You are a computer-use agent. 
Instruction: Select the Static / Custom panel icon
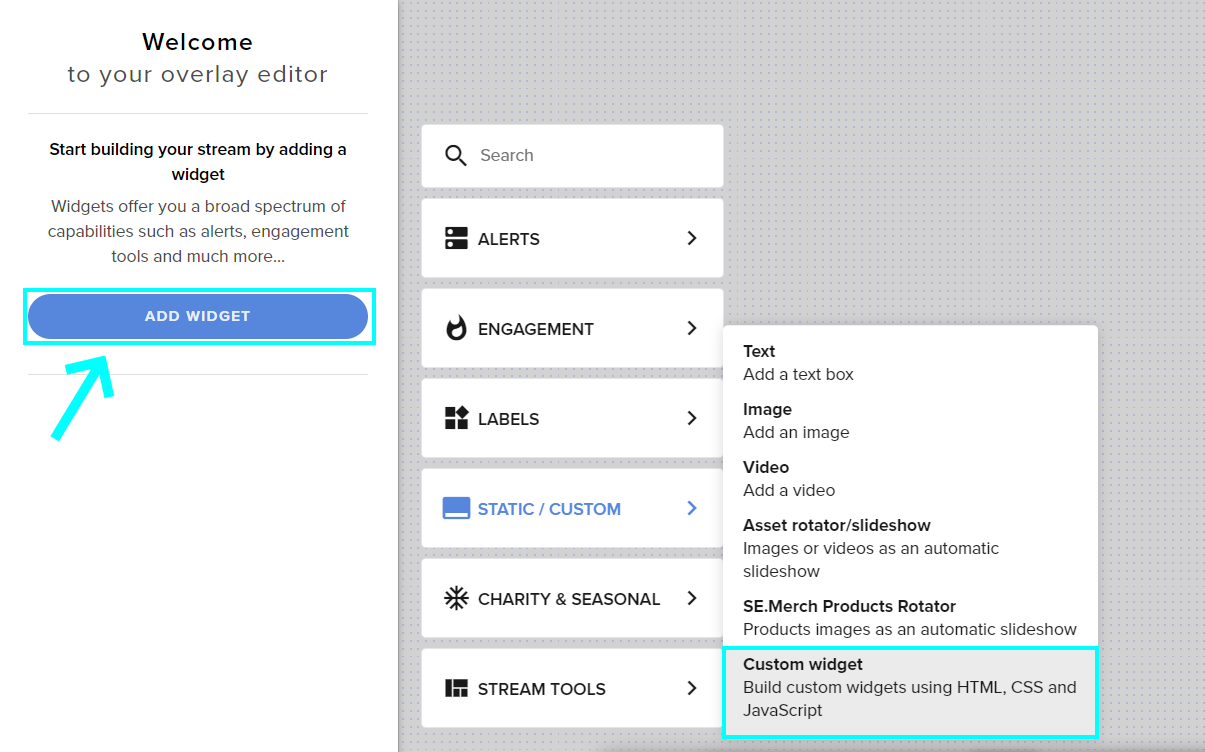pyautogui.click(x=456, y=508)
